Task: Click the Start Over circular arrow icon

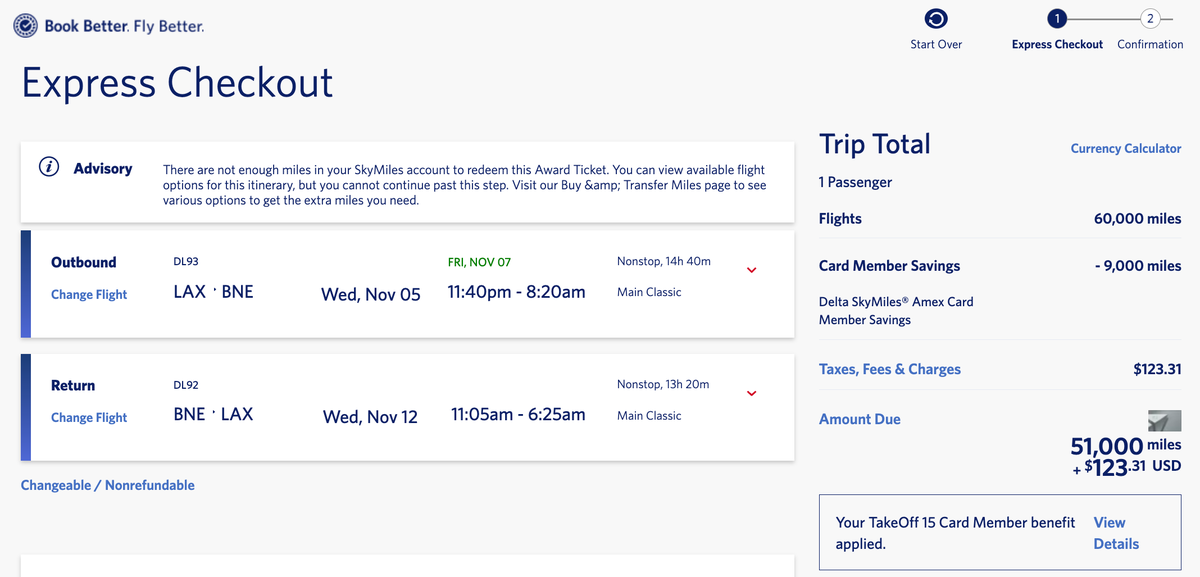Action: pyautogui.click(x=936, y=18)
